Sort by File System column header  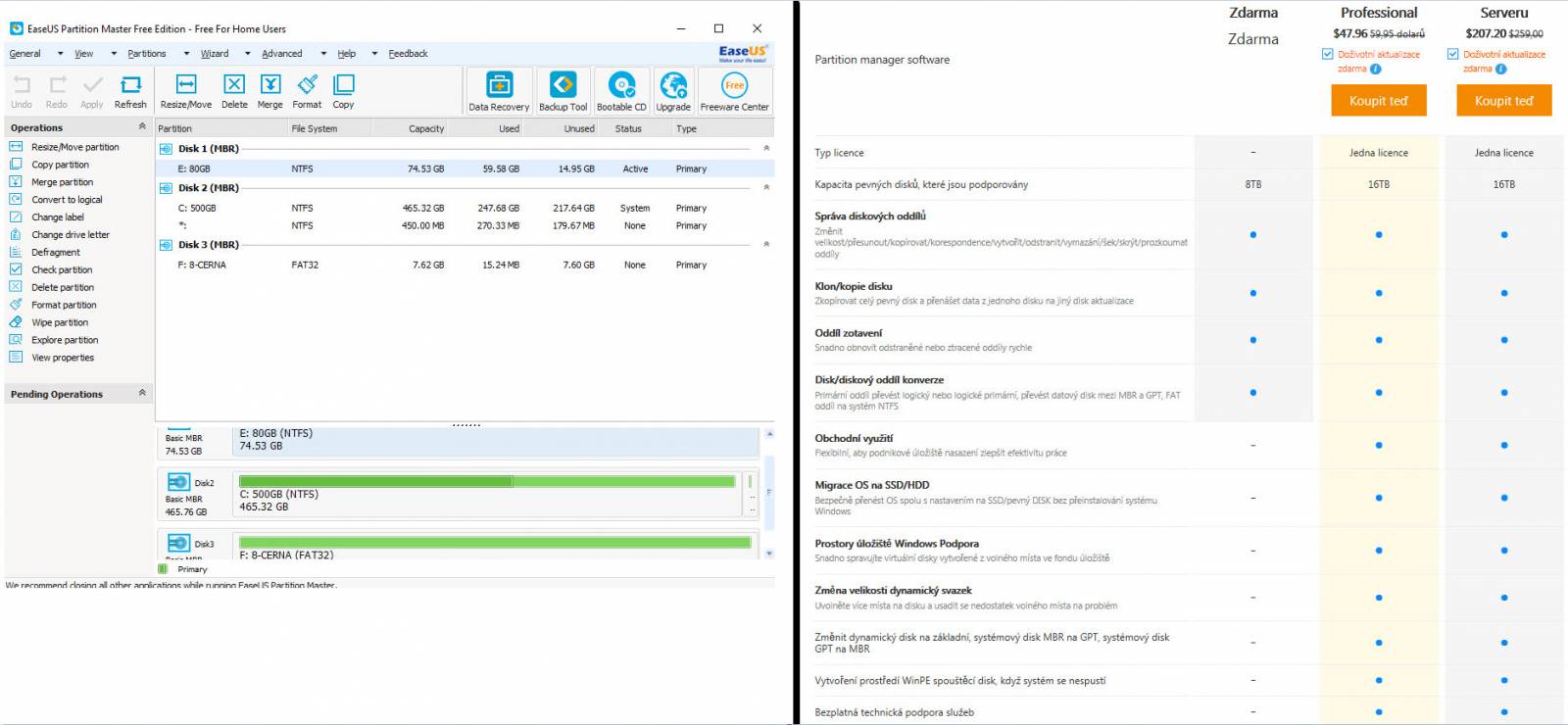(315, 128)
